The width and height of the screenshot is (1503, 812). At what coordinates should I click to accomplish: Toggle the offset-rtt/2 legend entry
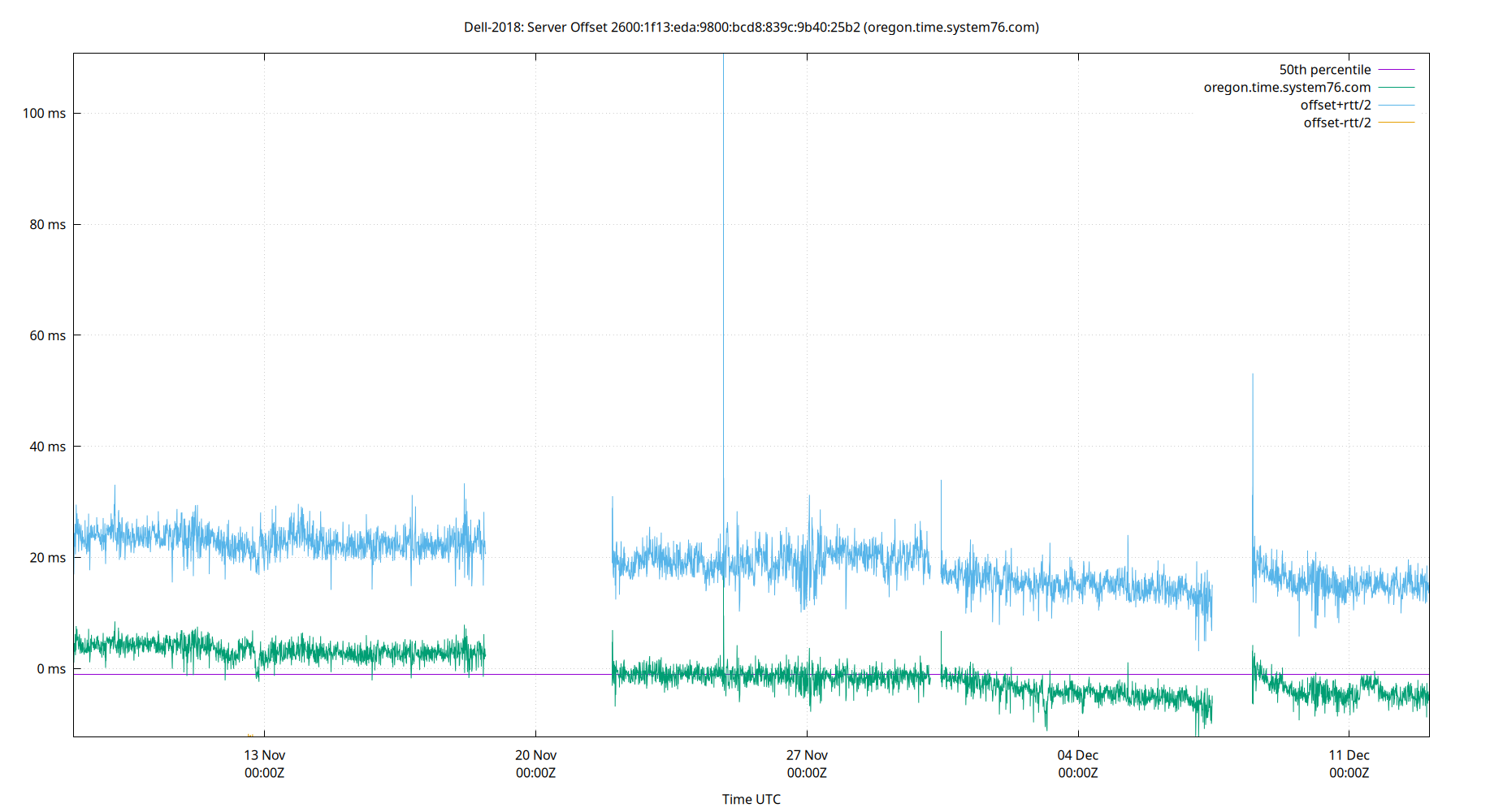click(1336, 122)
